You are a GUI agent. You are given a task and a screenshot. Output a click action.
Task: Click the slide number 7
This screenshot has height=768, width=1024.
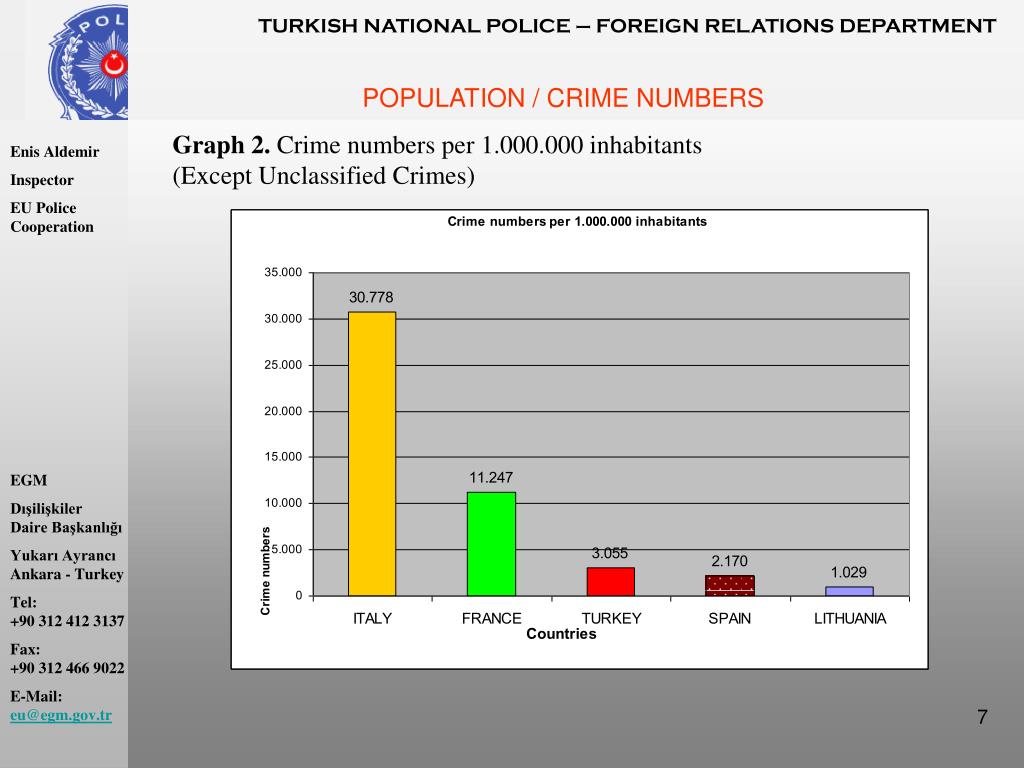(x=982, y=717)
